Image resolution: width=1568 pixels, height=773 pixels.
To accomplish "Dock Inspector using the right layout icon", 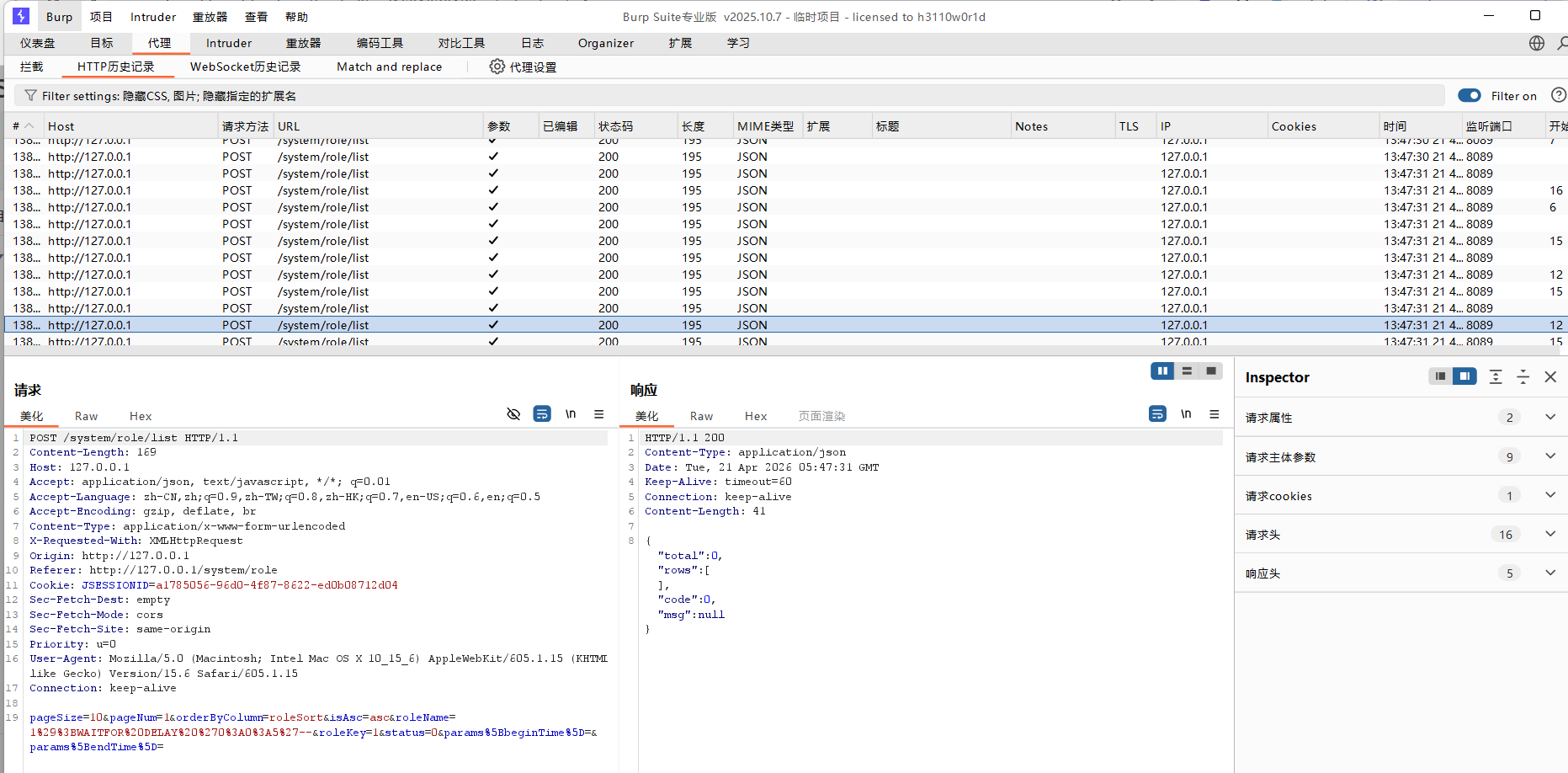I will pyautogui.click(x=1464, y=376).
